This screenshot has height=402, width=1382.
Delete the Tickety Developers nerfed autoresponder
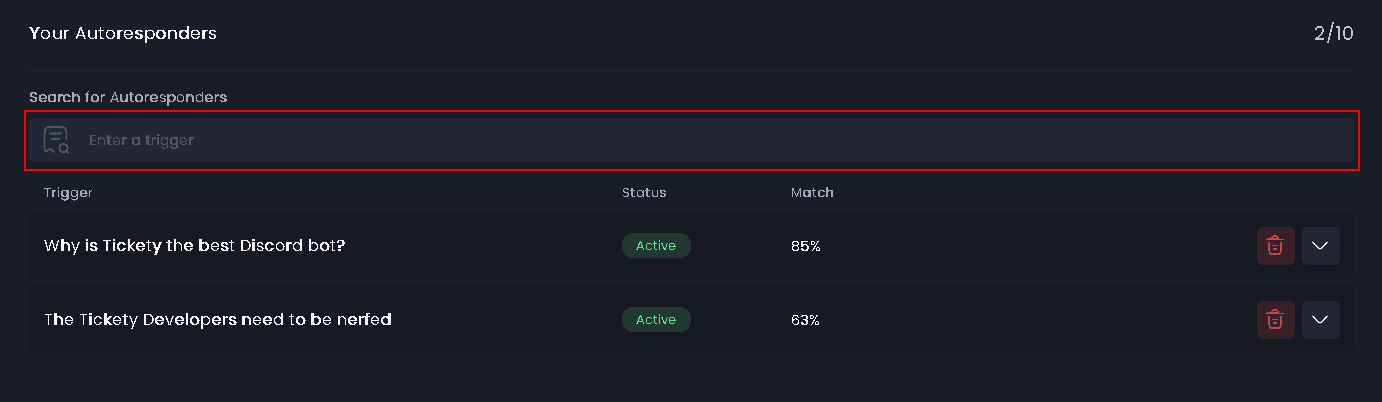coord(1275,320)
